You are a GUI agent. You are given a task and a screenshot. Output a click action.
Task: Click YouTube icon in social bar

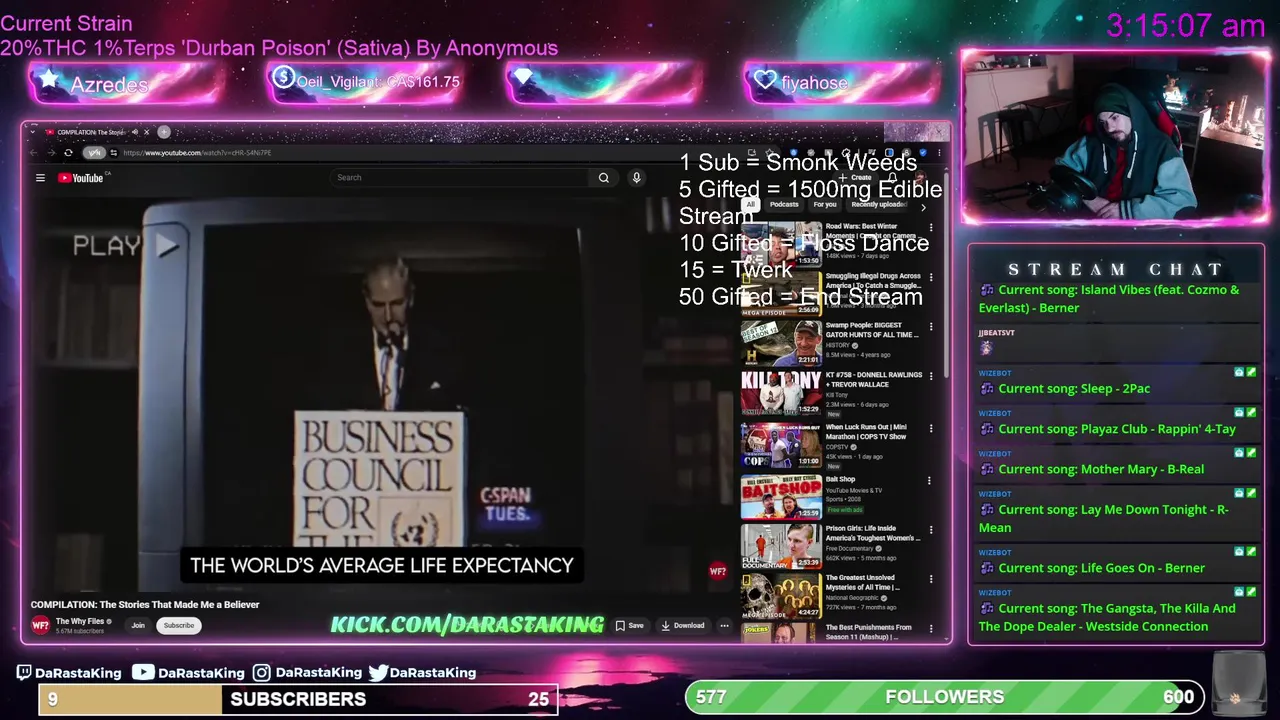pos(143,672)
